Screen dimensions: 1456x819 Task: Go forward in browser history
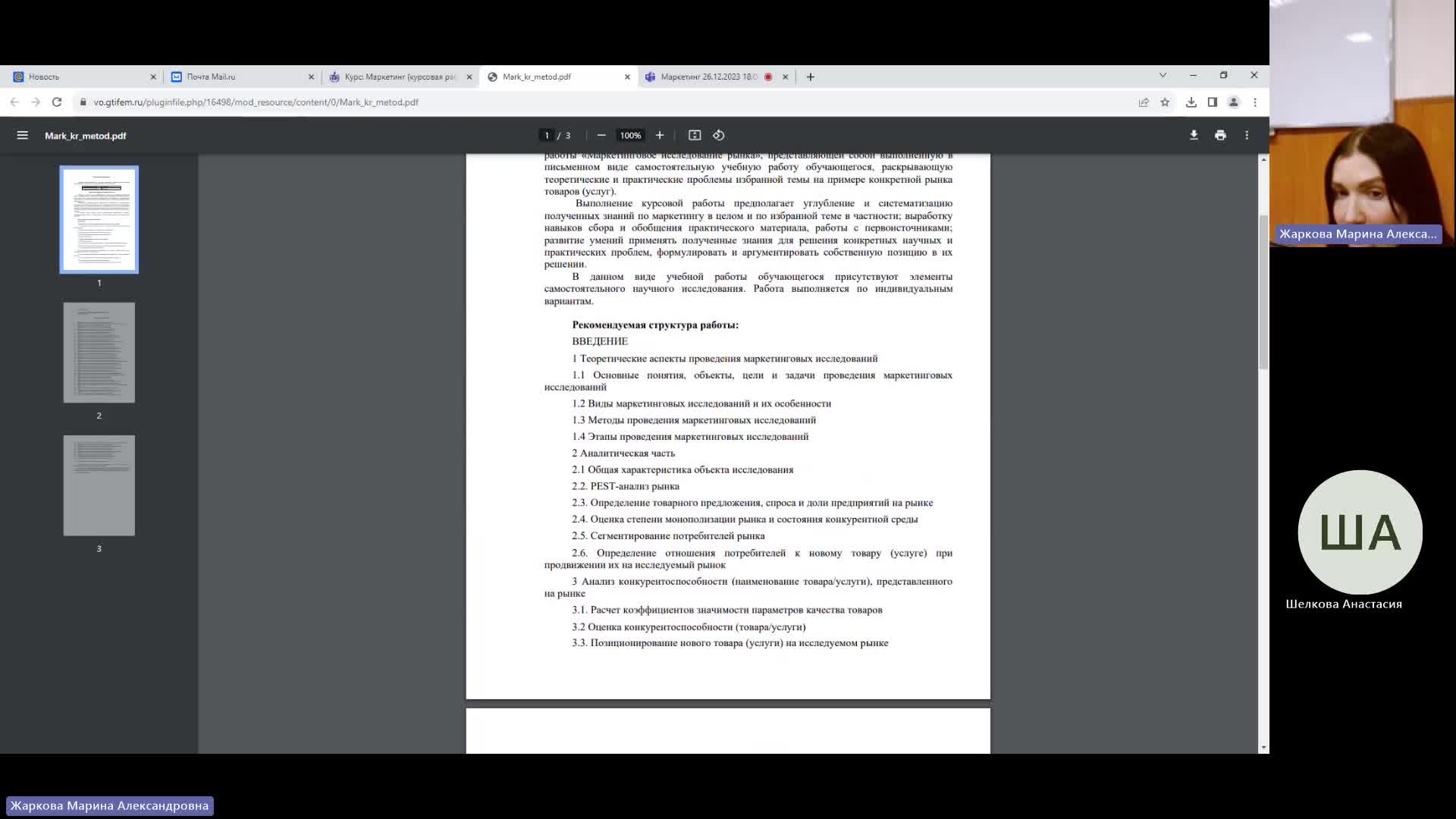point(36,102)
